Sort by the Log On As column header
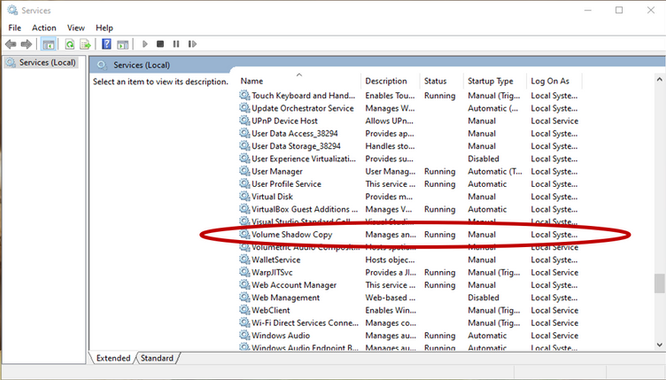This screenshot has width=666, height=380. tap(554, 81)
